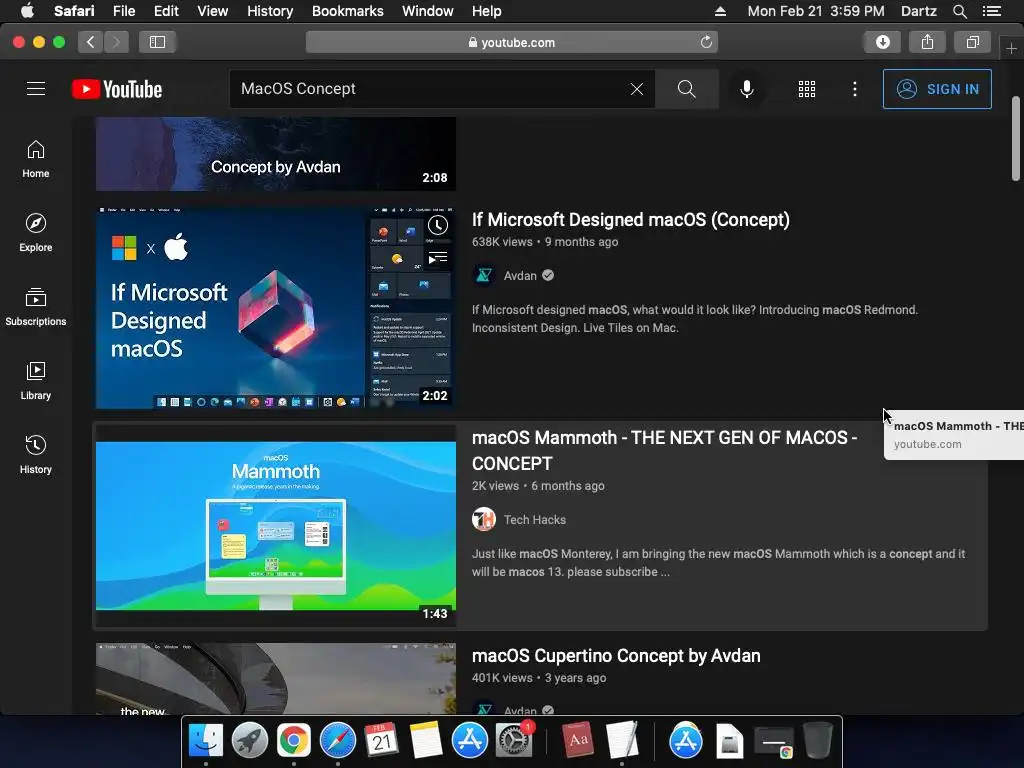Open Spotlight search in menu bar
This screenshot has height=768, width=1024.
[959, 11]
